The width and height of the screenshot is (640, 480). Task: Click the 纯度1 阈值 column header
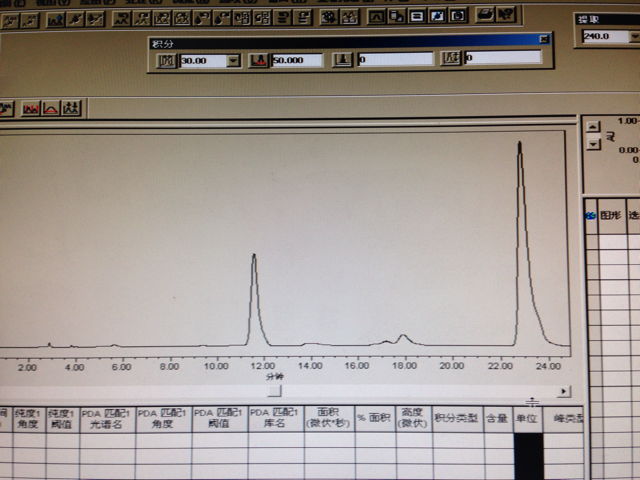pos(62,419)
